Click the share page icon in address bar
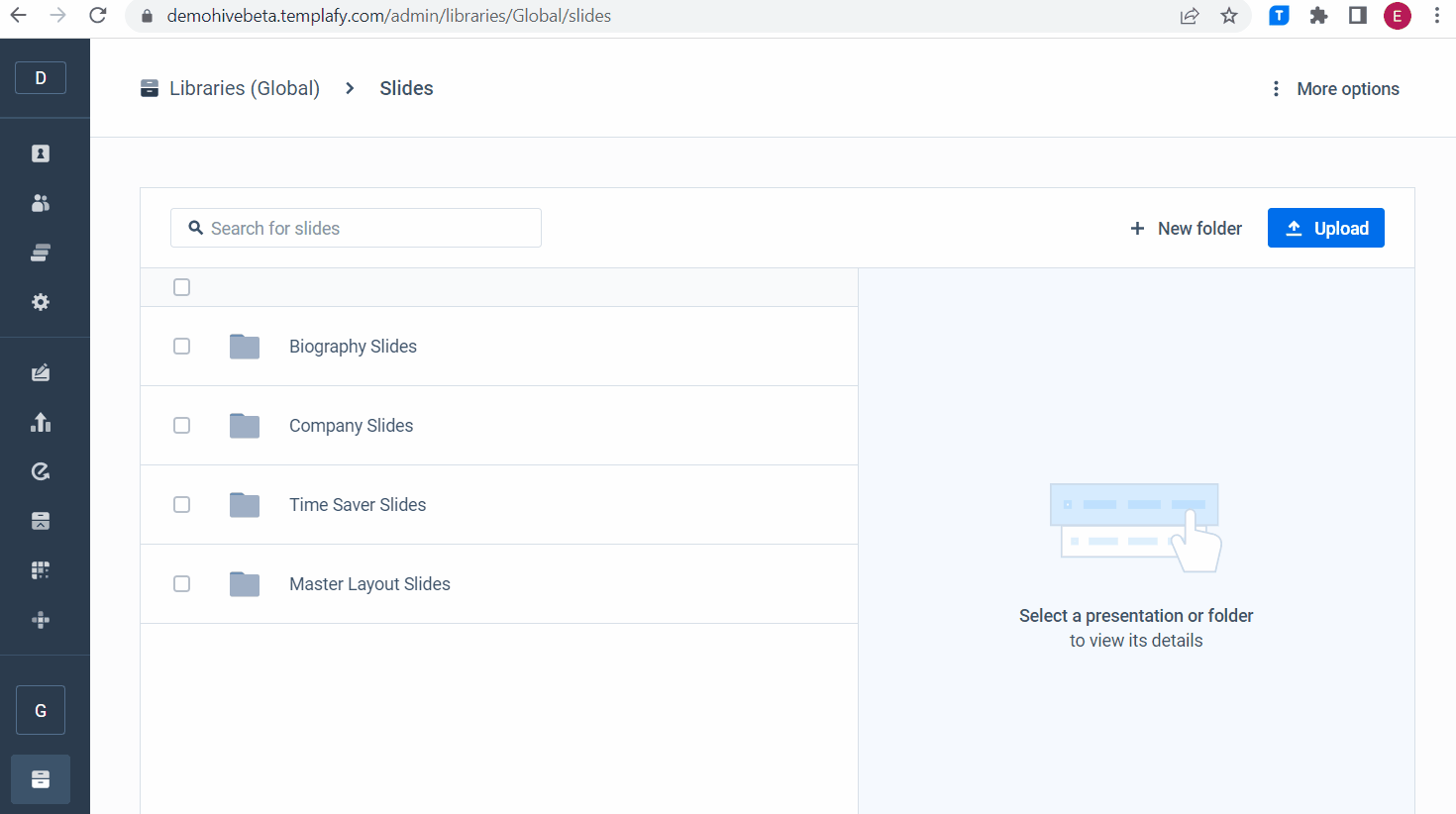This screenshot has width=1456, height=814. (x=1190, y=16)
